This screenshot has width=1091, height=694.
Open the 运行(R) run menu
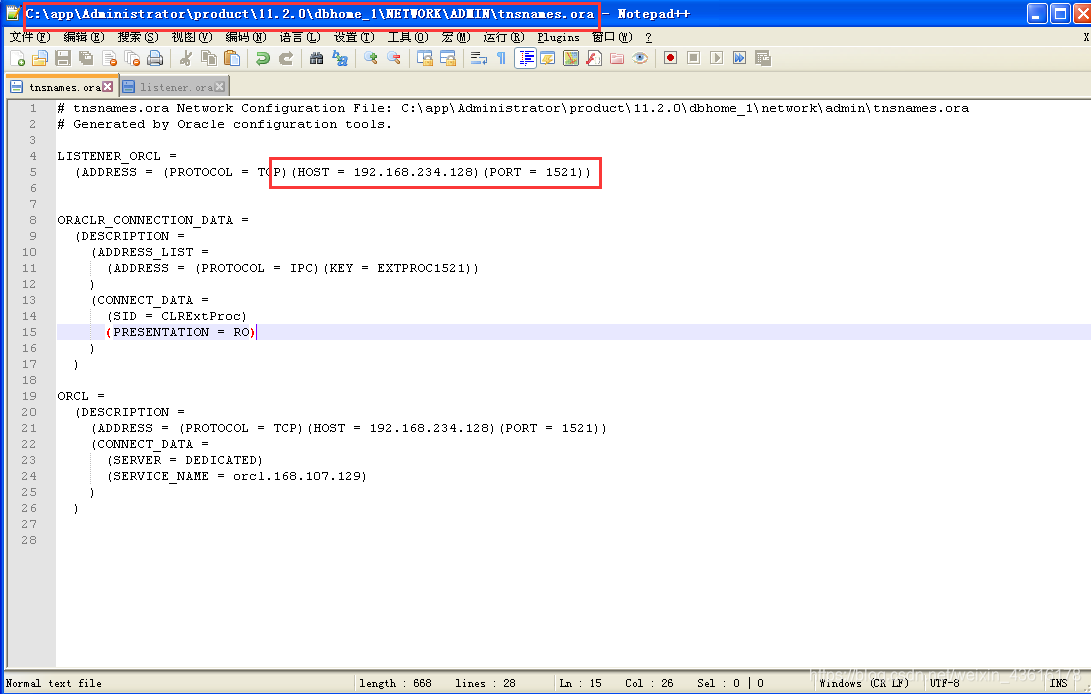(504, 37)
